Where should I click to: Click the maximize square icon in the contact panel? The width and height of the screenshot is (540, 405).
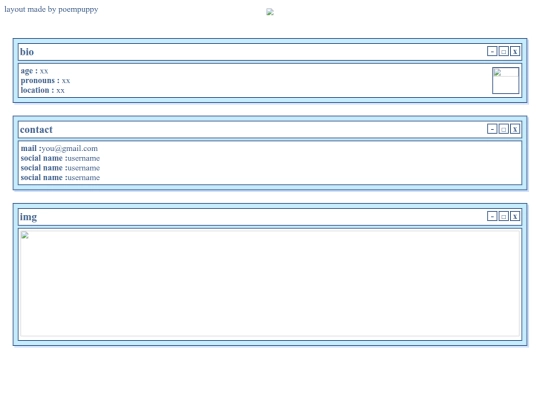pyautogui.click(x=503, y=129)
